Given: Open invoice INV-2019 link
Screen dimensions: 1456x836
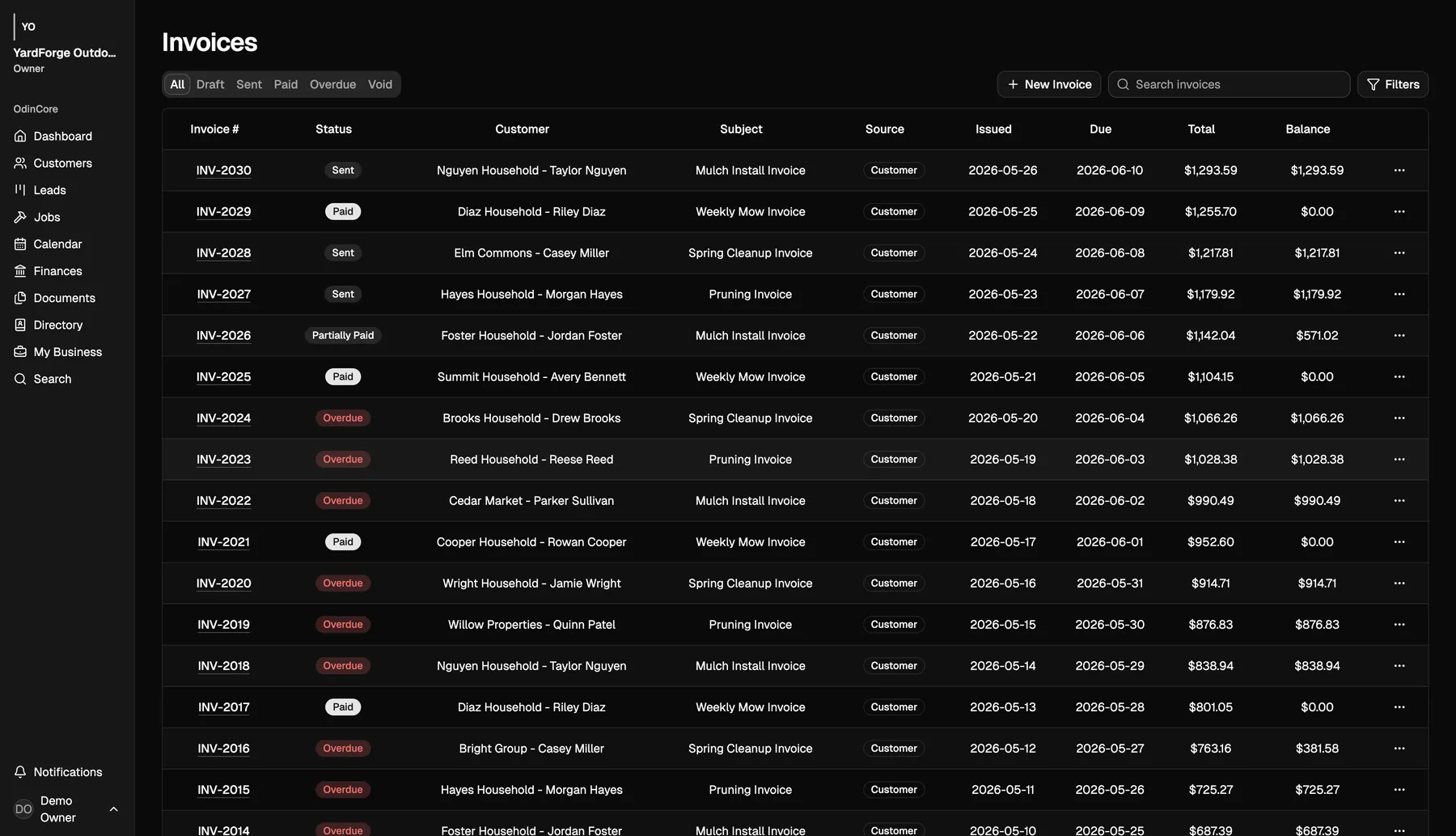Looking at the screenshot, I should click(x=224, y=624).
